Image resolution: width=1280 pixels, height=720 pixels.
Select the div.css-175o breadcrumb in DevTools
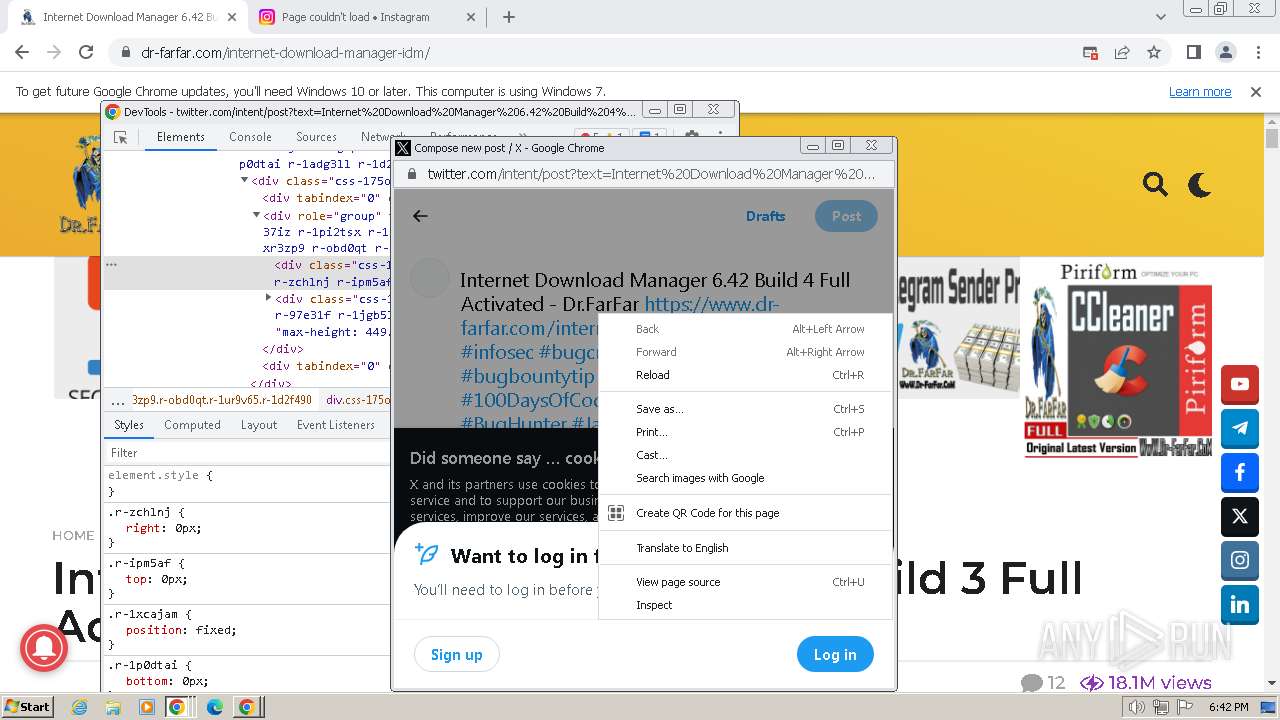[358, 400]
